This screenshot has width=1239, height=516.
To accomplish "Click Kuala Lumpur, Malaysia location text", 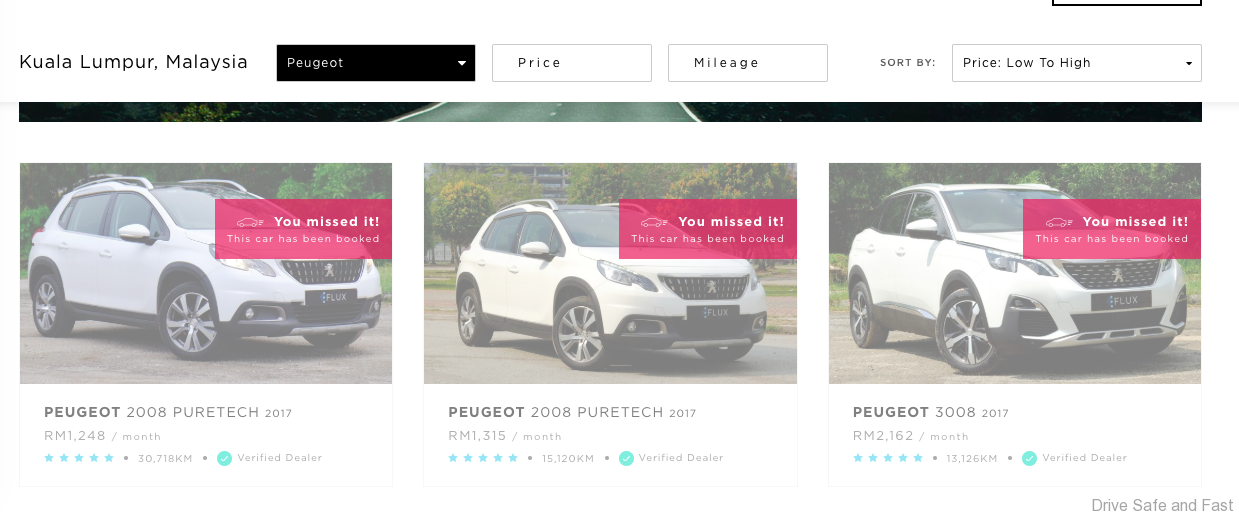I will (134, 62).
